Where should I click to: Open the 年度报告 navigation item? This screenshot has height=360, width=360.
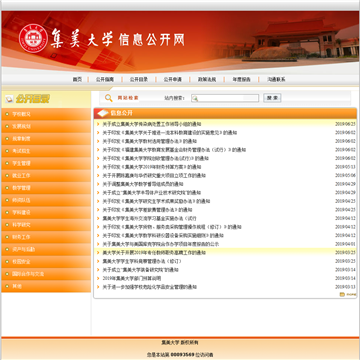click(x=241, y=80)
